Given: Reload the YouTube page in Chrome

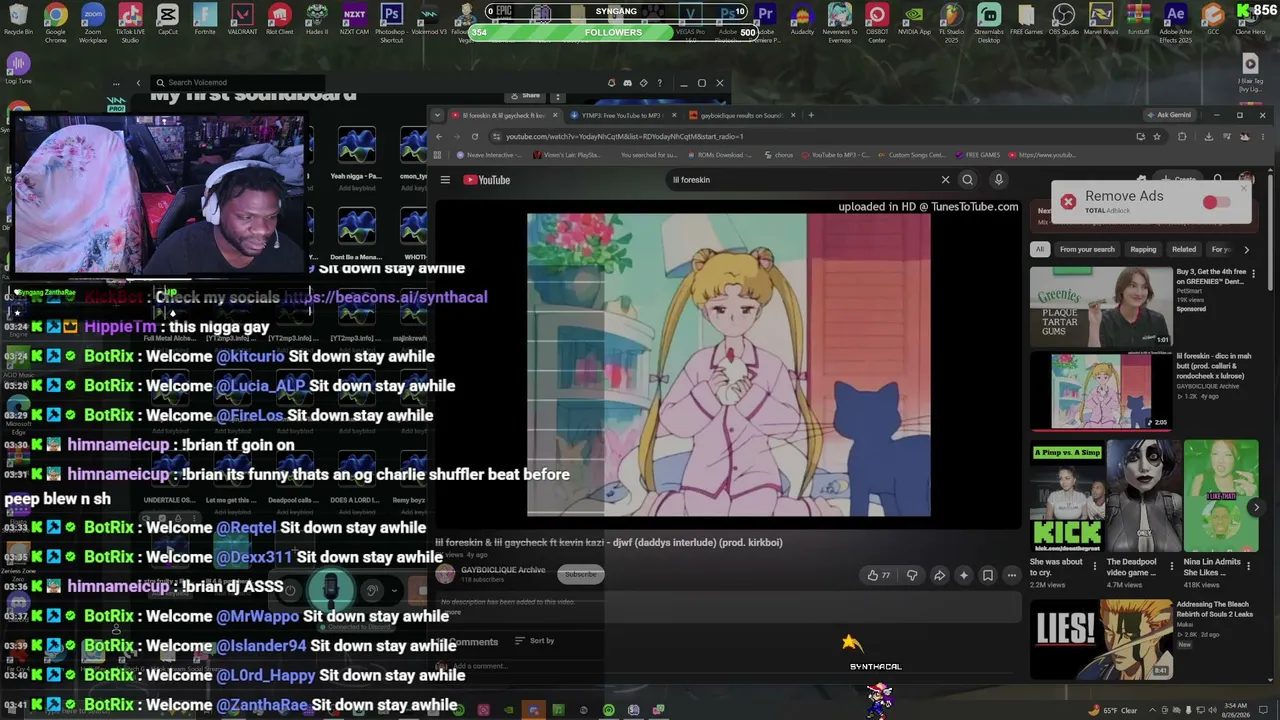Looking at the screenshot, I should [x=475, y=136].
